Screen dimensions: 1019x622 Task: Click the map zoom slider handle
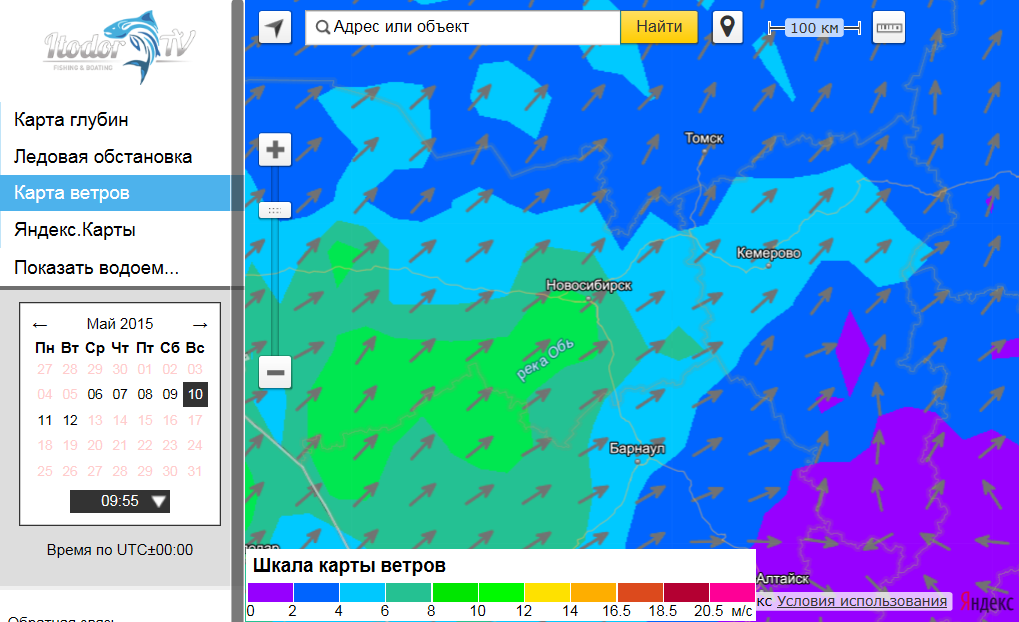(x=275, y=210)
